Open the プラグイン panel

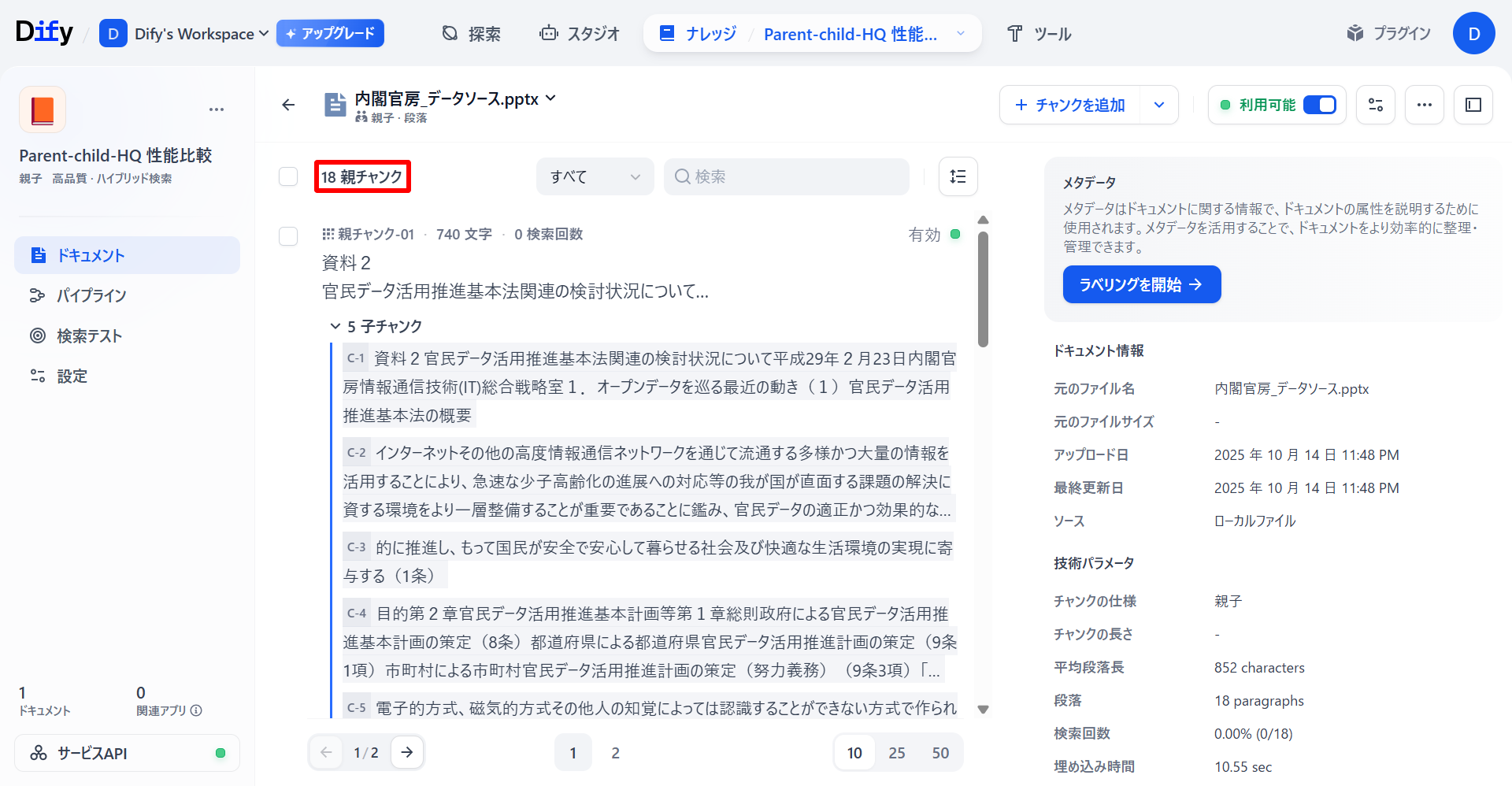click(1388, 33)
